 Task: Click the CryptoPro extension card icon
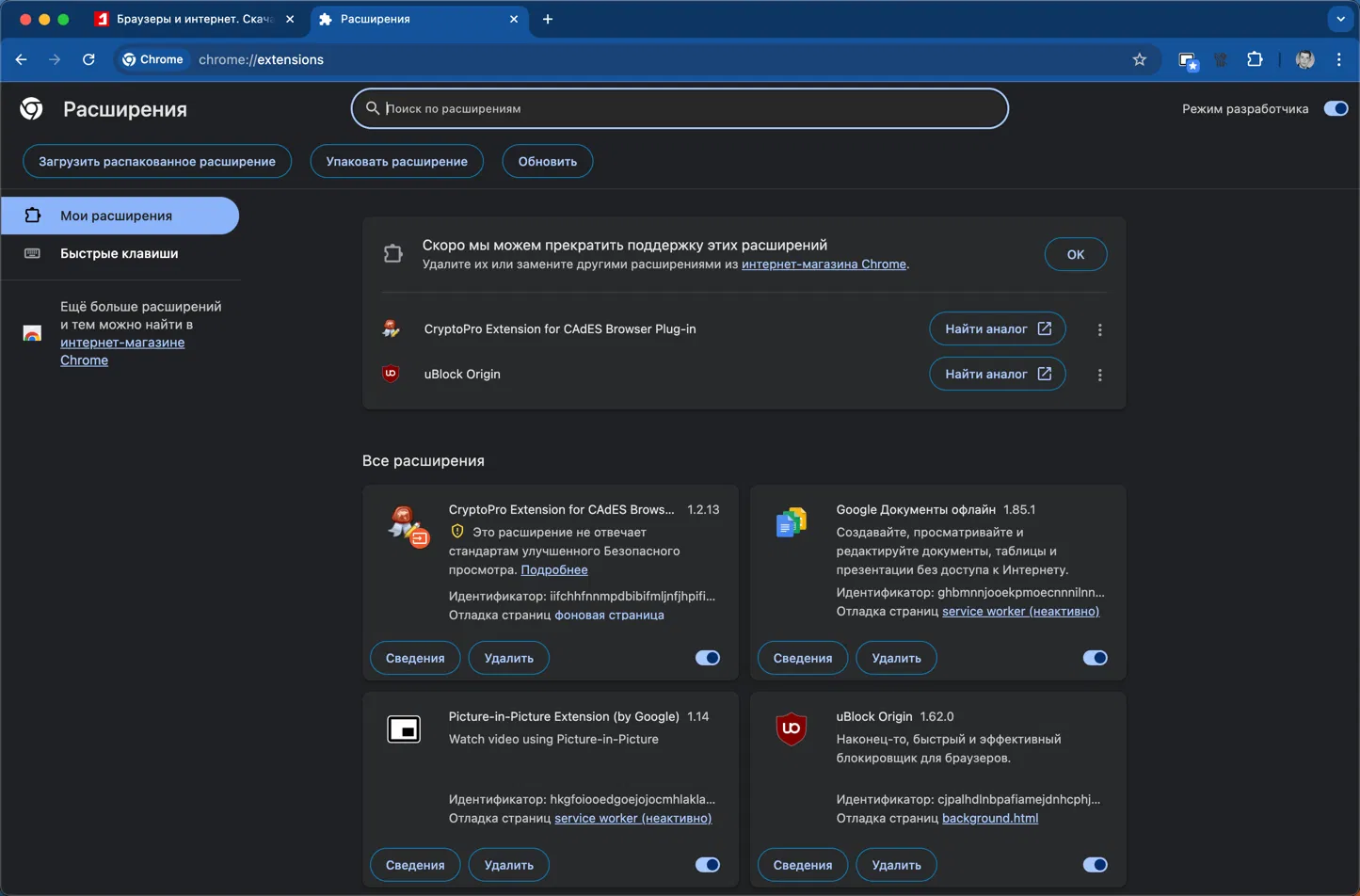click(x=408, y=526)
